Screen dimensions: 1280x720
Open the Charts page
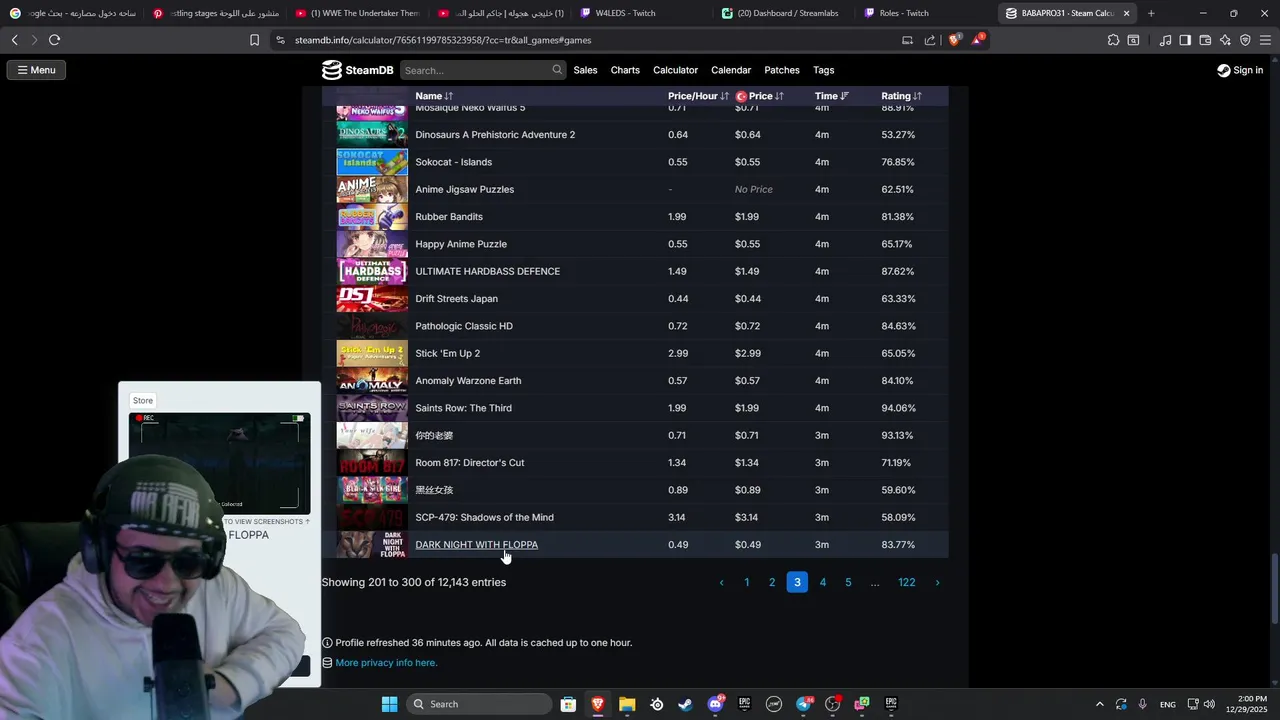pyautogui.click(x=625, y=70)
